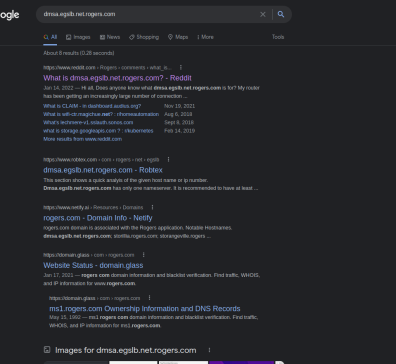Open 'What is CLAIM - in dashboard.audius.org?' sublink
The height and width of the screenshot is (364, 396).
(x=92, y=106)
